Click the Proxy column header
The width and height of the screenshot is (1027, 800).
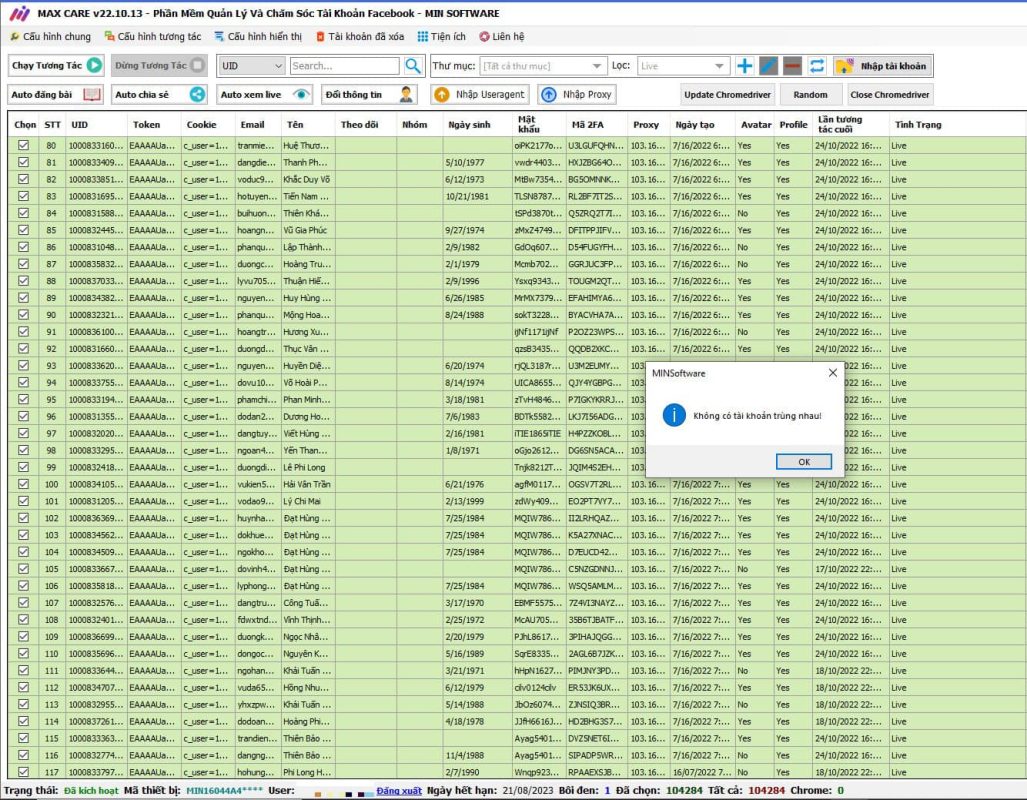tap(646, 124)
